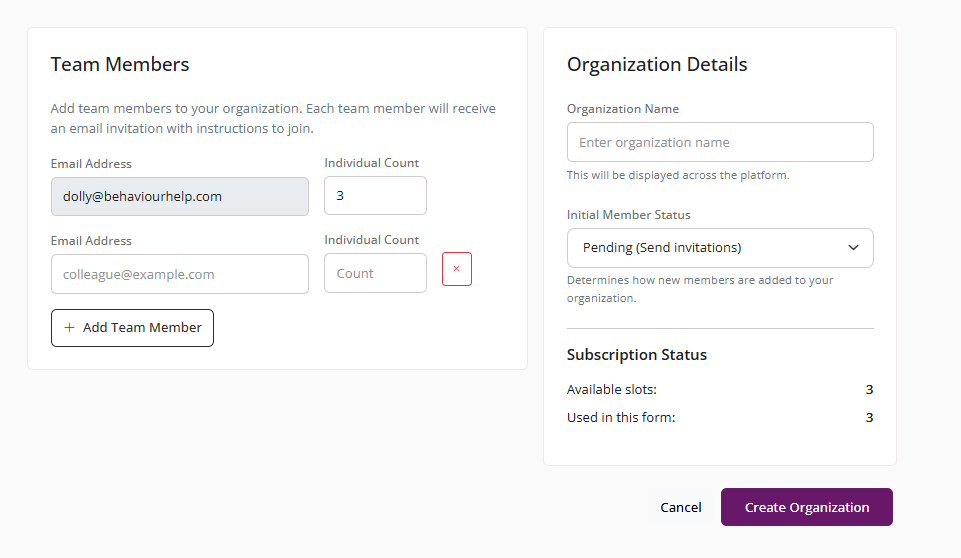Image resolution: width=961 pixels, height=558 pixels.
Task: Click the Initial Member Status label
Action: point(629,215)
